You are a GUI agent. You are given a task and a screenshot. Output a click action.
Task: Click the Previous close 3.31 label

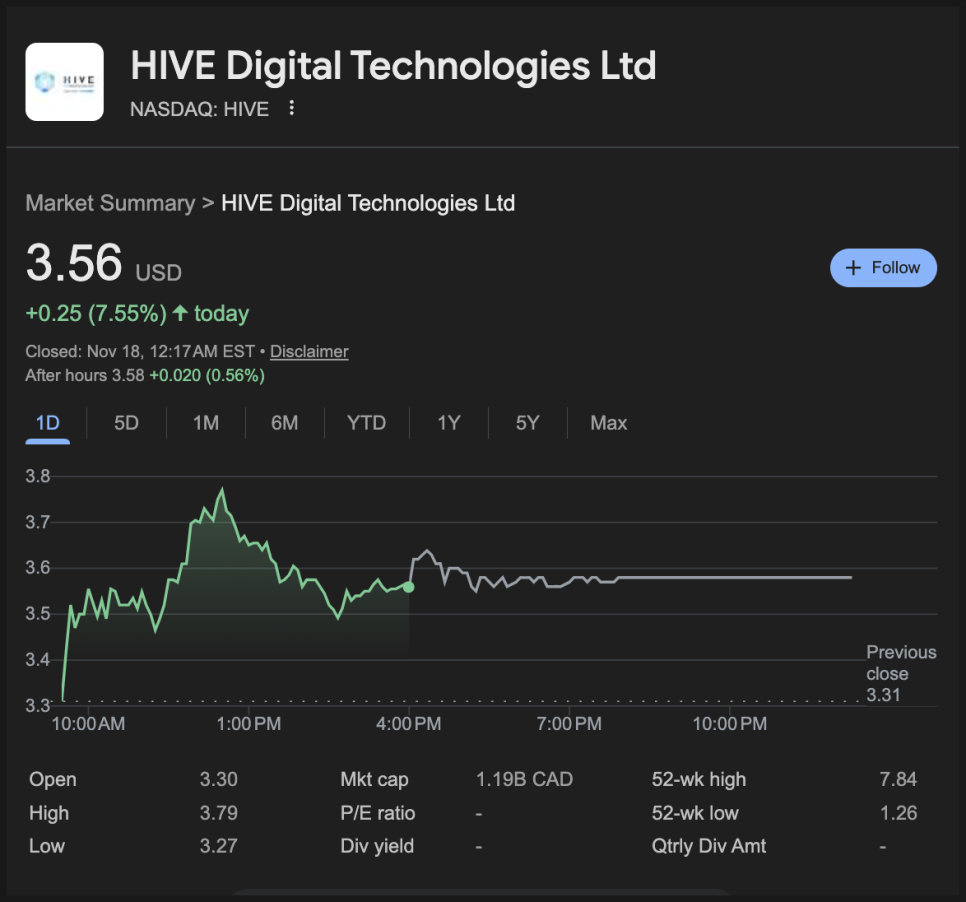901,673
